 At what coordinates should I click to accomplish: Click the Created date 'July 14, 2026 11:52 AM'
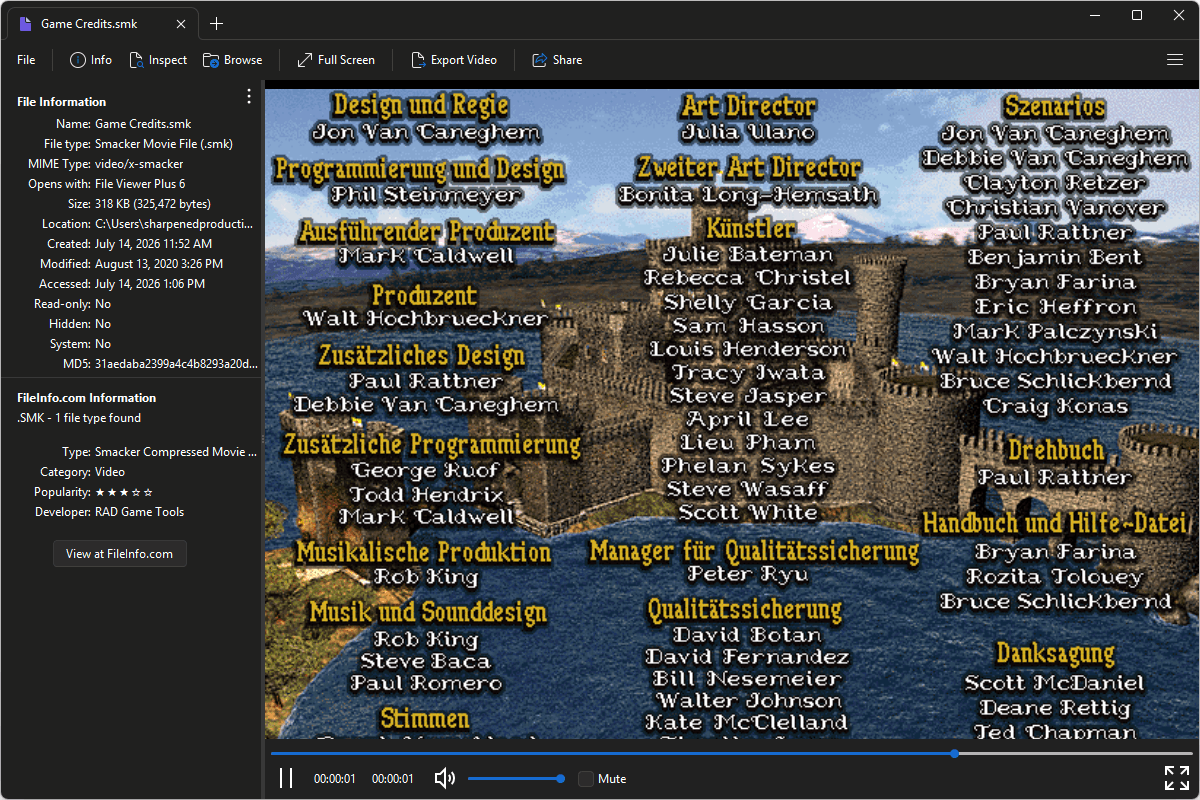tap(153, 244)
